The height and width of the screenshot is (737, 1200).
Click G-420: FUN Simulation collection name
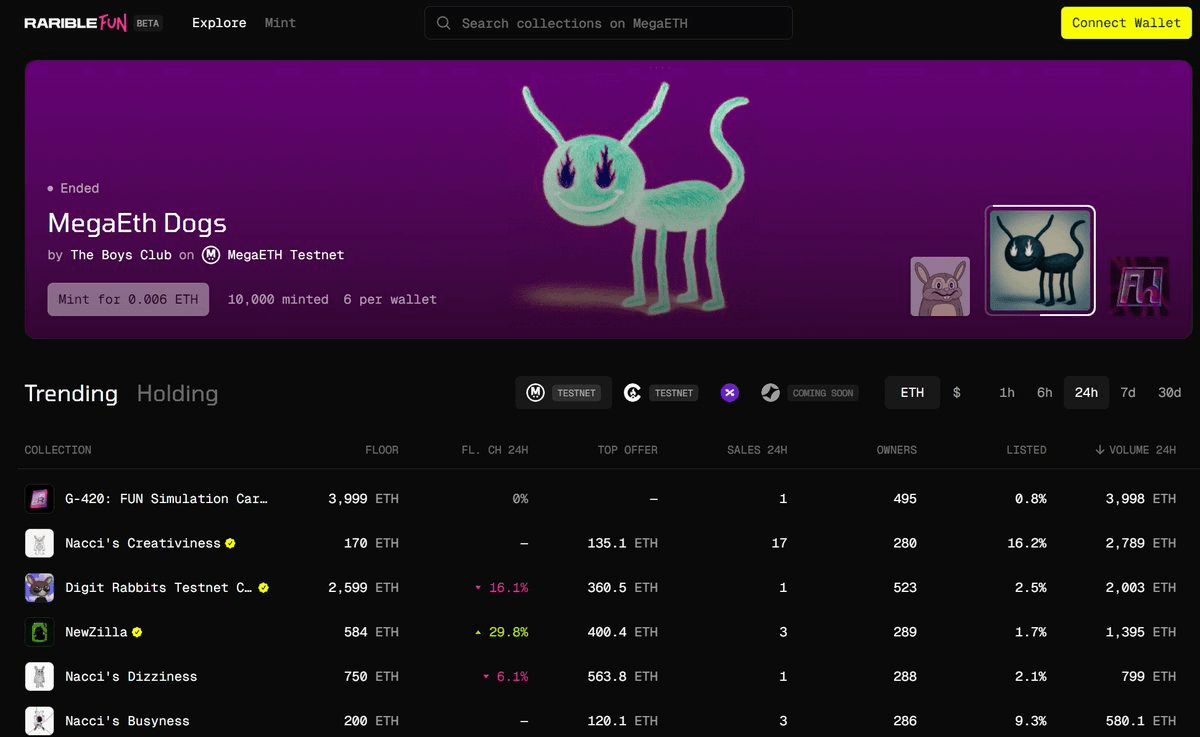(x=167, y=499)
